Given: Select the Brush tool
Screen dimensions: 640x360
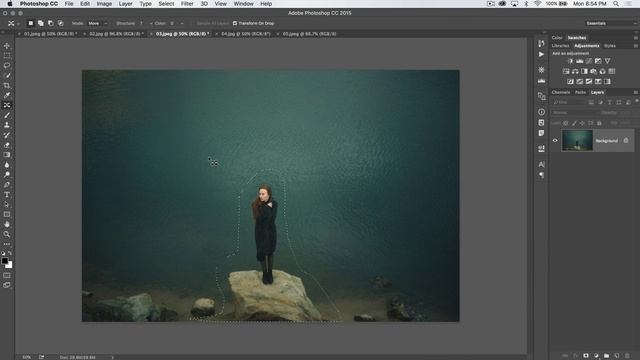Looking at the screenshot, I should pos(7,115).
